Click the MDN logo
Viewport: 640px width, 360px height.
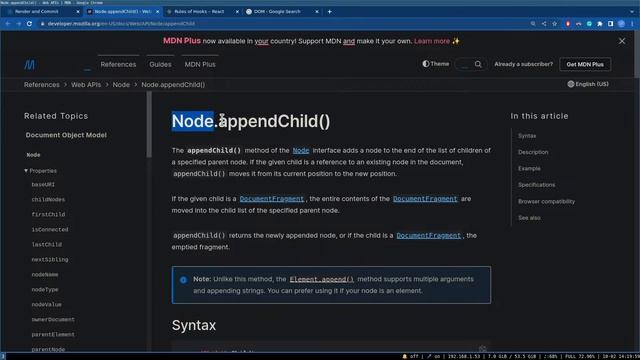[x=29, y=64]
